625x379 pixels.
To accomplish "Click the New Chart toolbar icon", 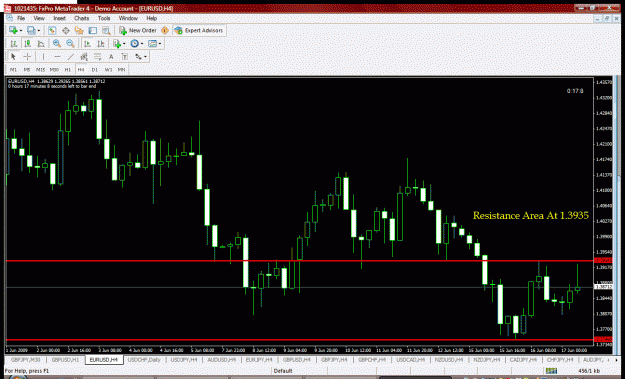I will tap(13, 30).
